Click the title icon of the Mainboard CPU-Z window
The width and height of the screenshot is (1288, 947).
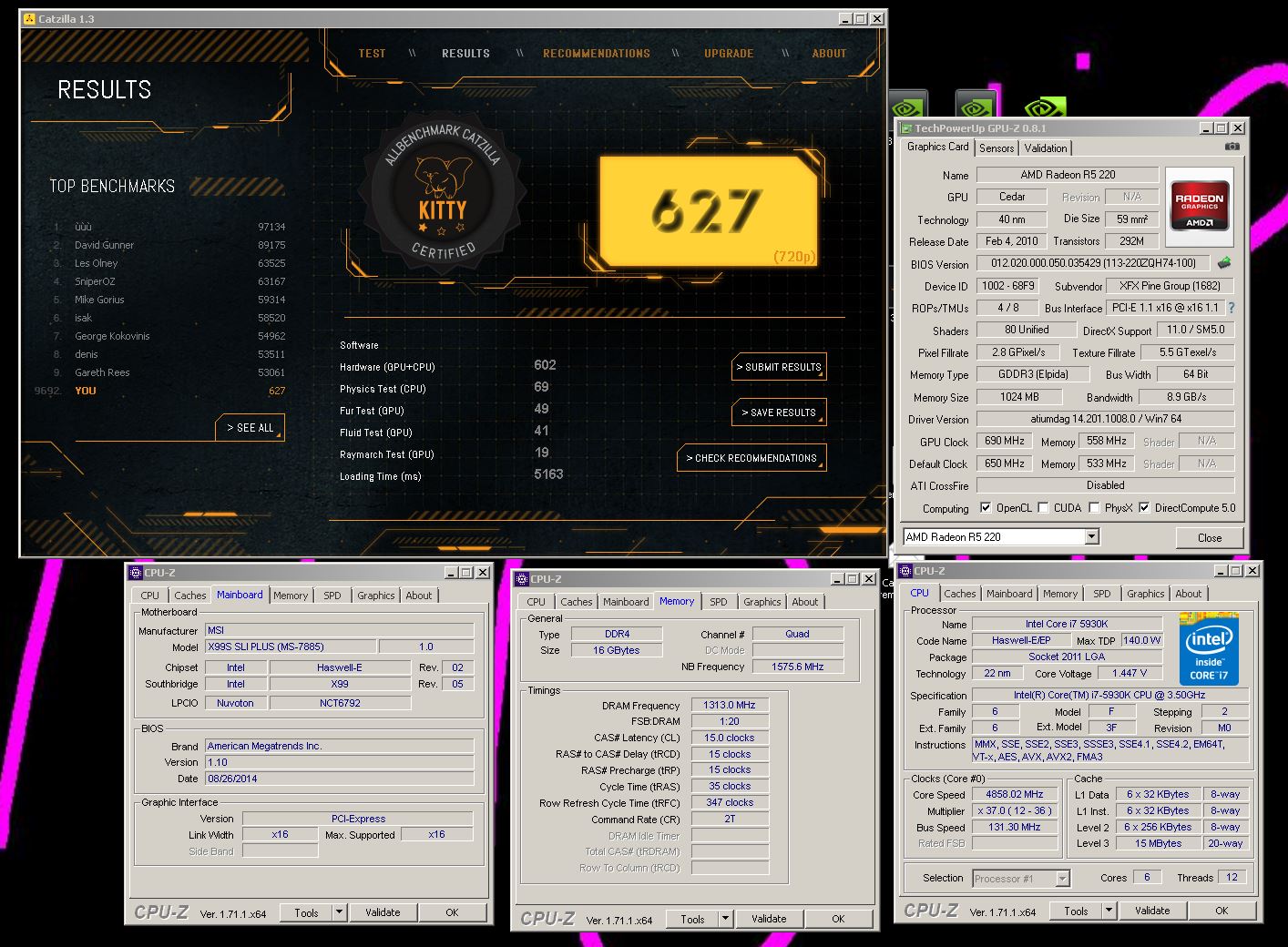[x=135, y=573]
